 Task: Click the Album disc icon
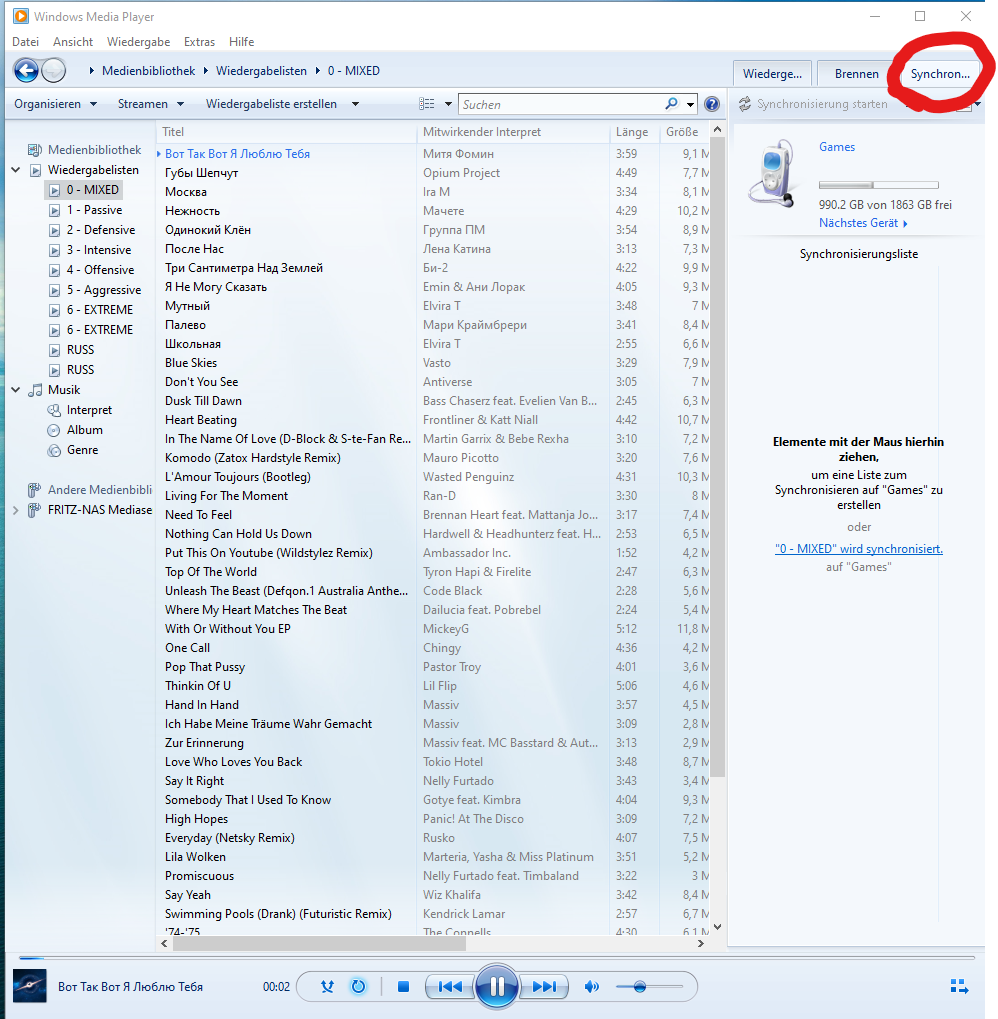(x=54, y=430)
